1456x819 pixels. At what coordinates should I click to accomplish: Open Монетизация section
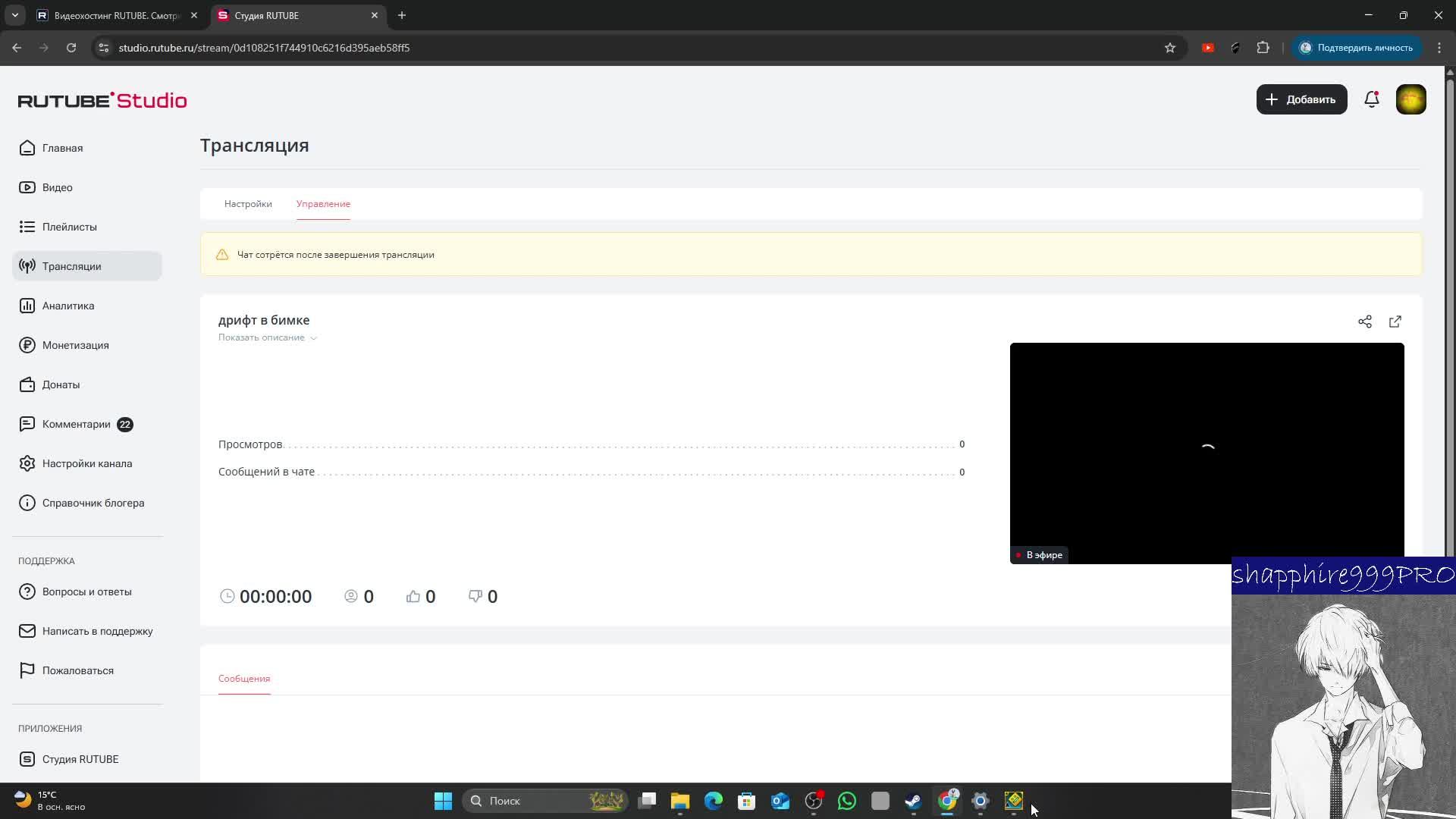87,345
